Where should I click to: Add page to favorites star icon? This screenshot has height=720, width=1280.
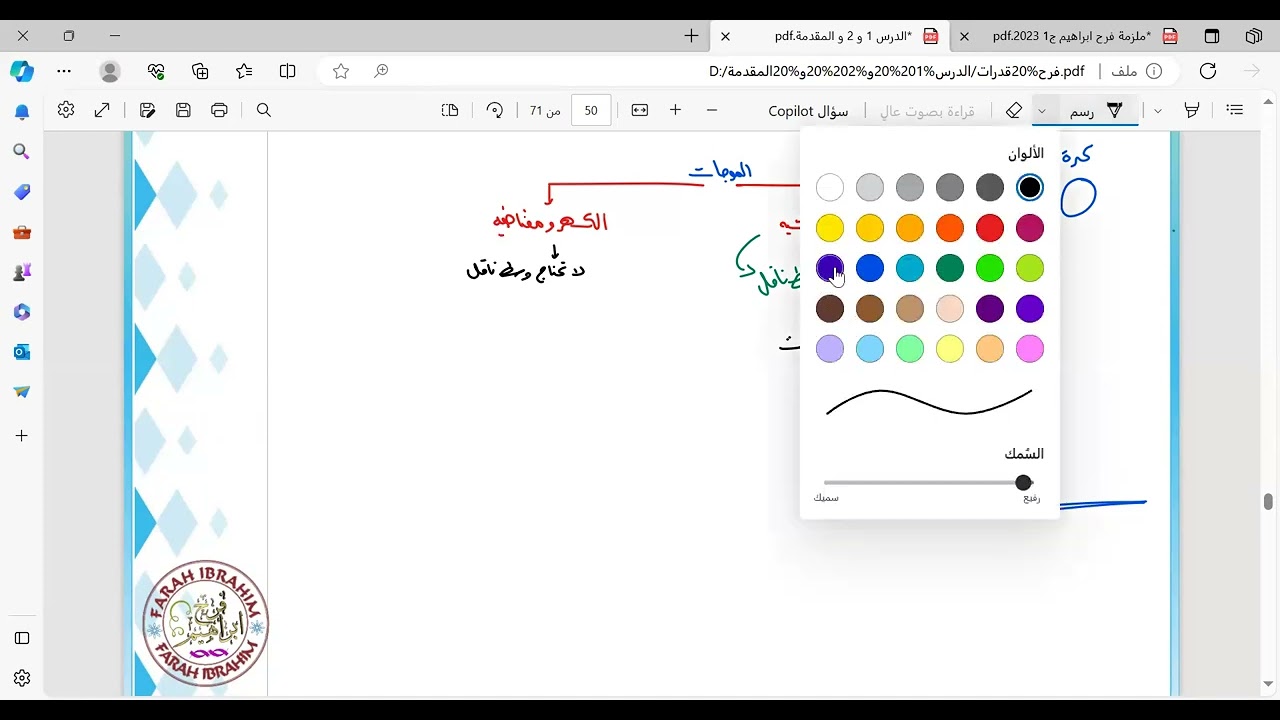tap(341, 71)
